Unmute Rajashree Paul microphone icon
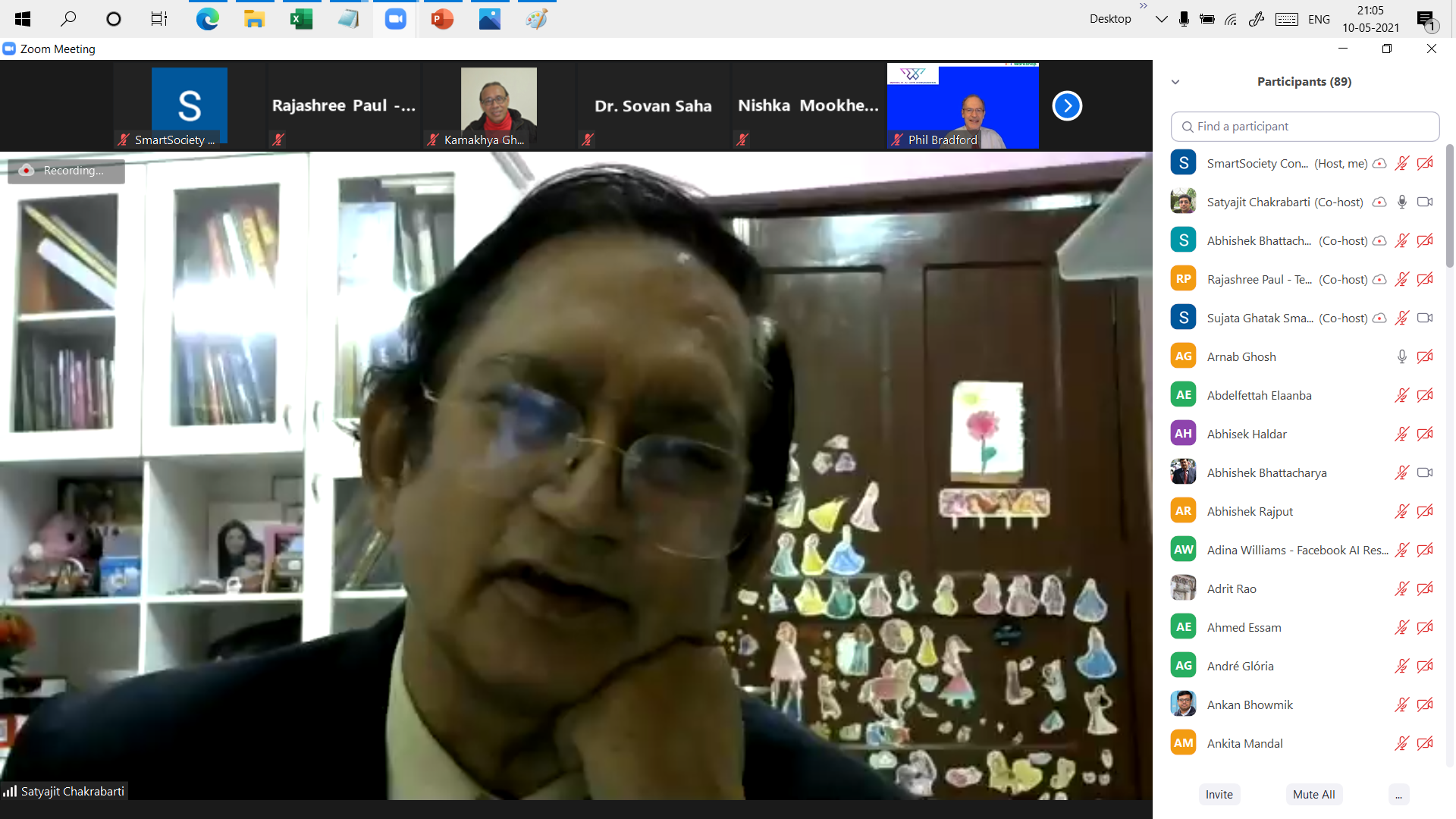This screenshot has height=819, width=1456. (1401, 279)
